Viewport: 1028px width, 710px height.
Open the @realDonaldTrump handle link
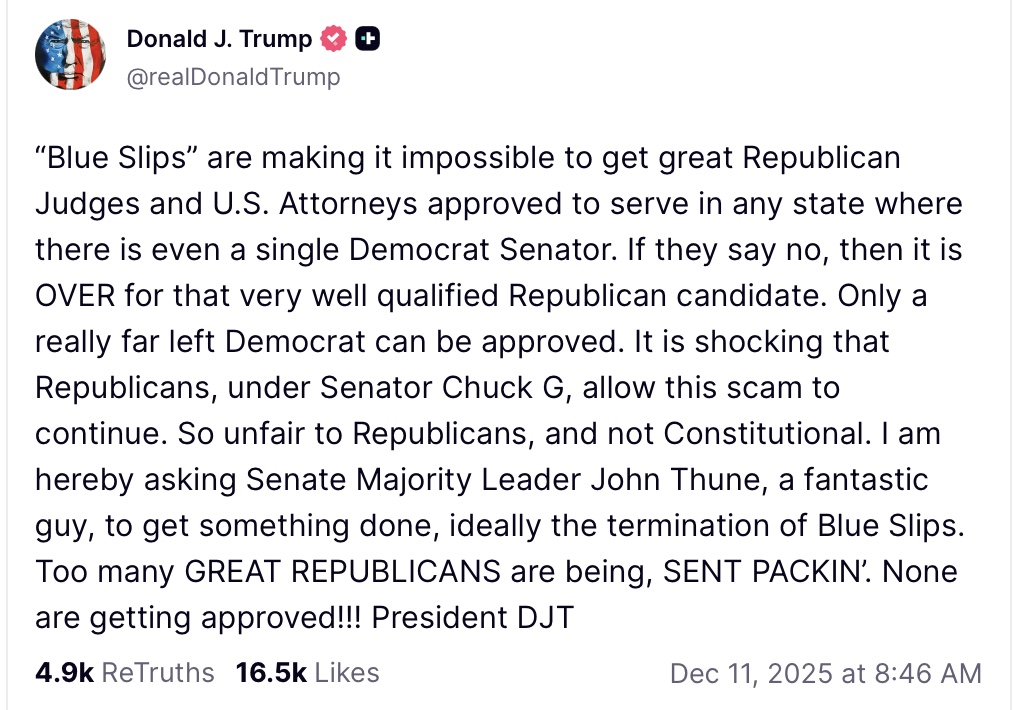click(x=233, y=77)
